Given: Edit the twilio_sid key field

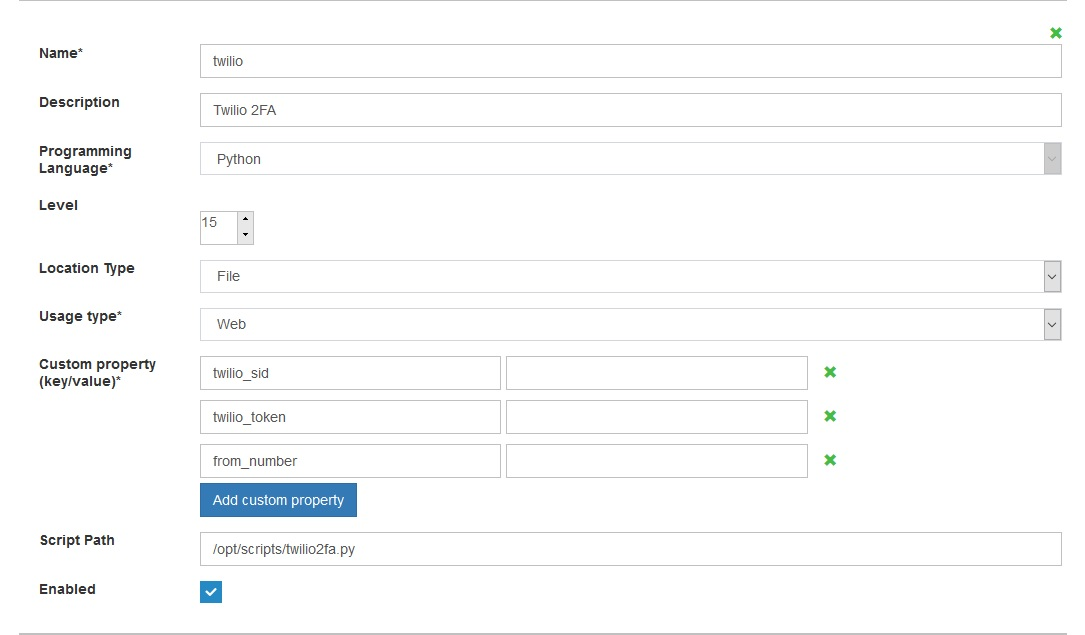Looking at the screenshot, I should [x=350, y=373].
